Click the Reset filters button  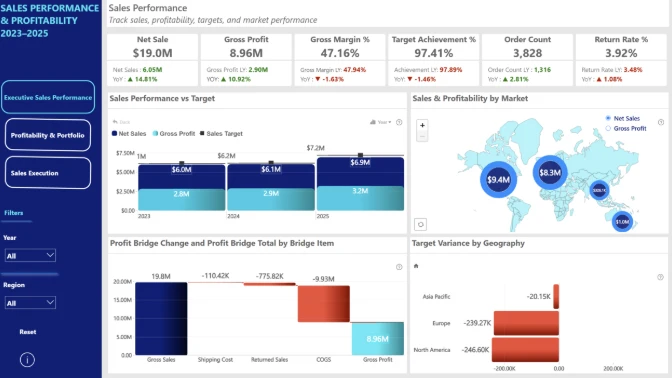28,332
